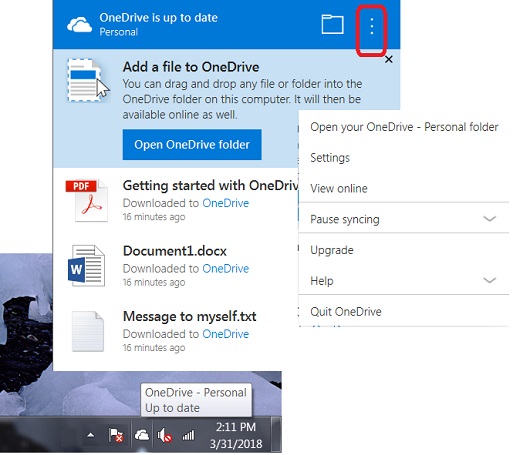Click the Pause syncing menu entry
The width and height of the screenshot is (520, 455).
pyautogui.click(x=404, y=219)
